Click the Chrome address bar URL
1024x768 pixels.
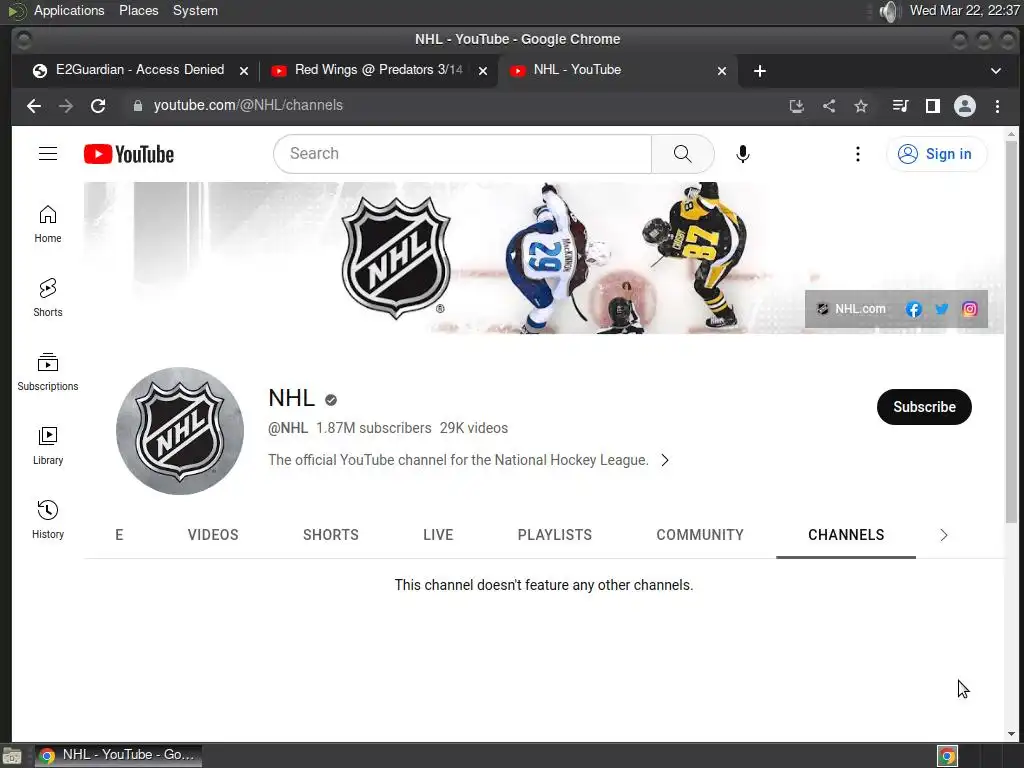tap(248, 105)
